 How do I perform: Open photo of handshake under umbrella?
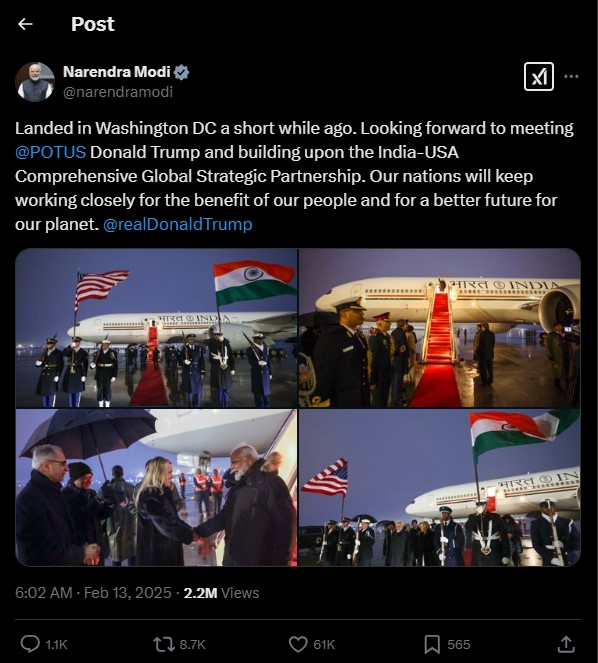click(x=156, y=488)
